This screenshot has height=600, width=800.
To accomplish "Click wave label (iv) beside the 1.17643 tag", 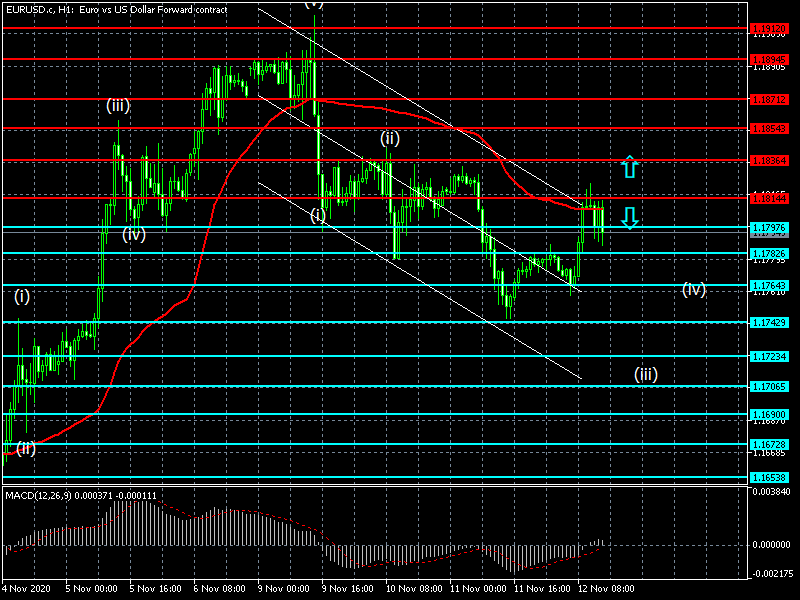I will 694,289.
